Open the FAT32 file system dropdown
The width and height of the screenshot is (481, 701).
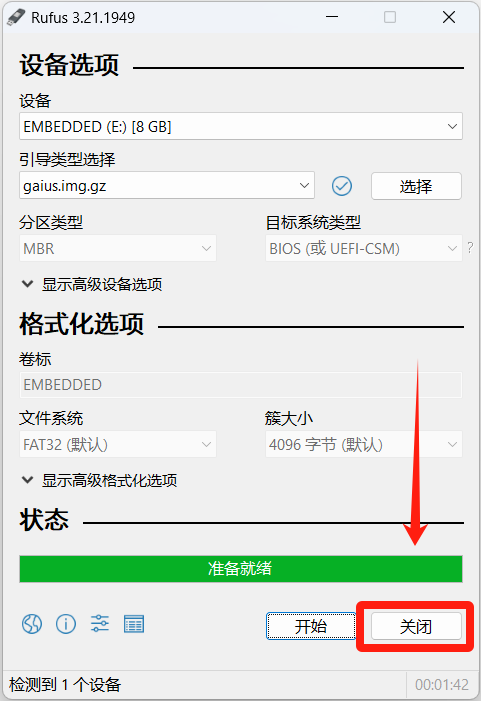[x=118, y=444]
